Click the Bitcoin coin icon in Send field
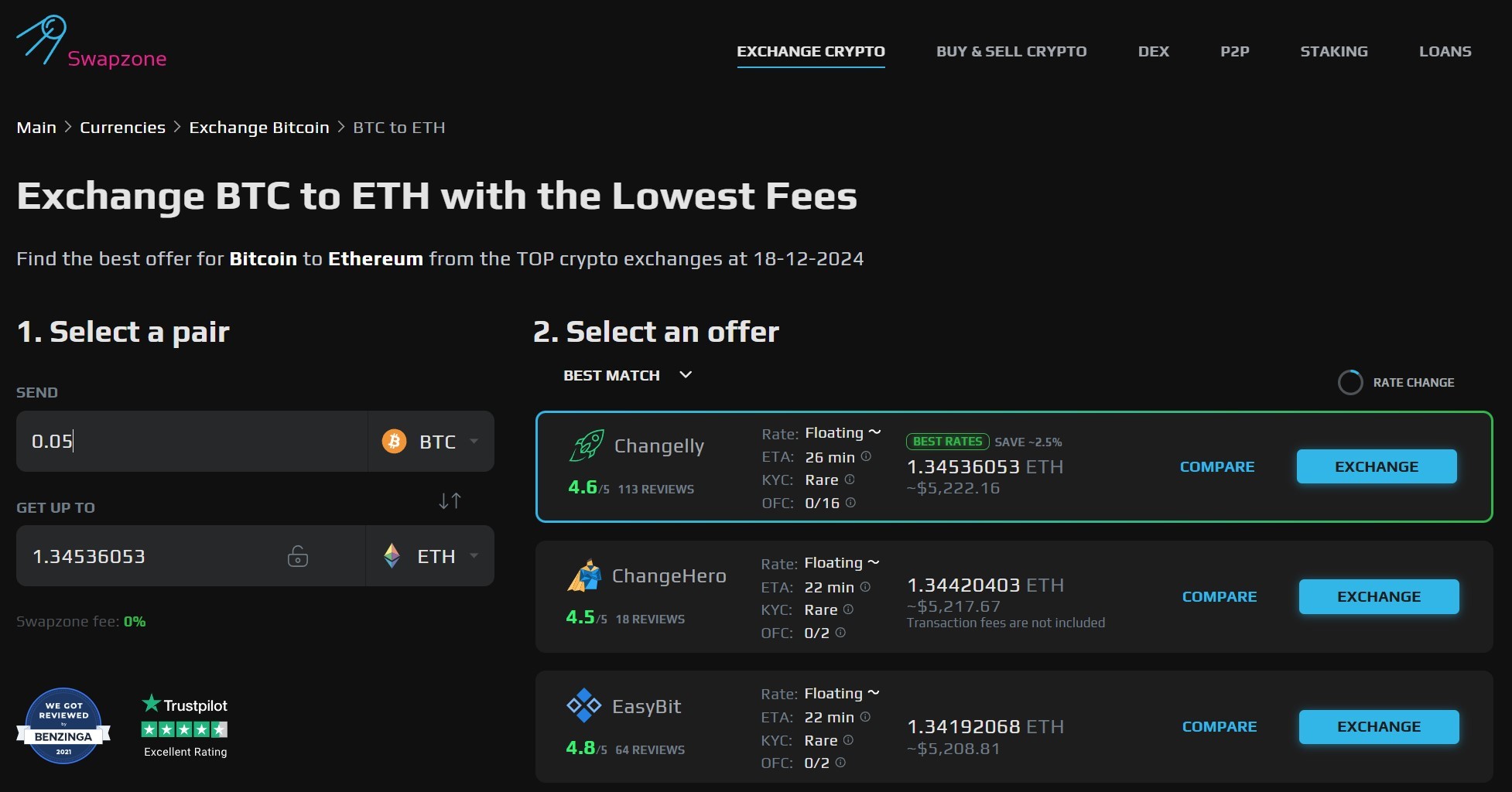Viewport: 1512px width, 792px height. (x=395, y=442)
